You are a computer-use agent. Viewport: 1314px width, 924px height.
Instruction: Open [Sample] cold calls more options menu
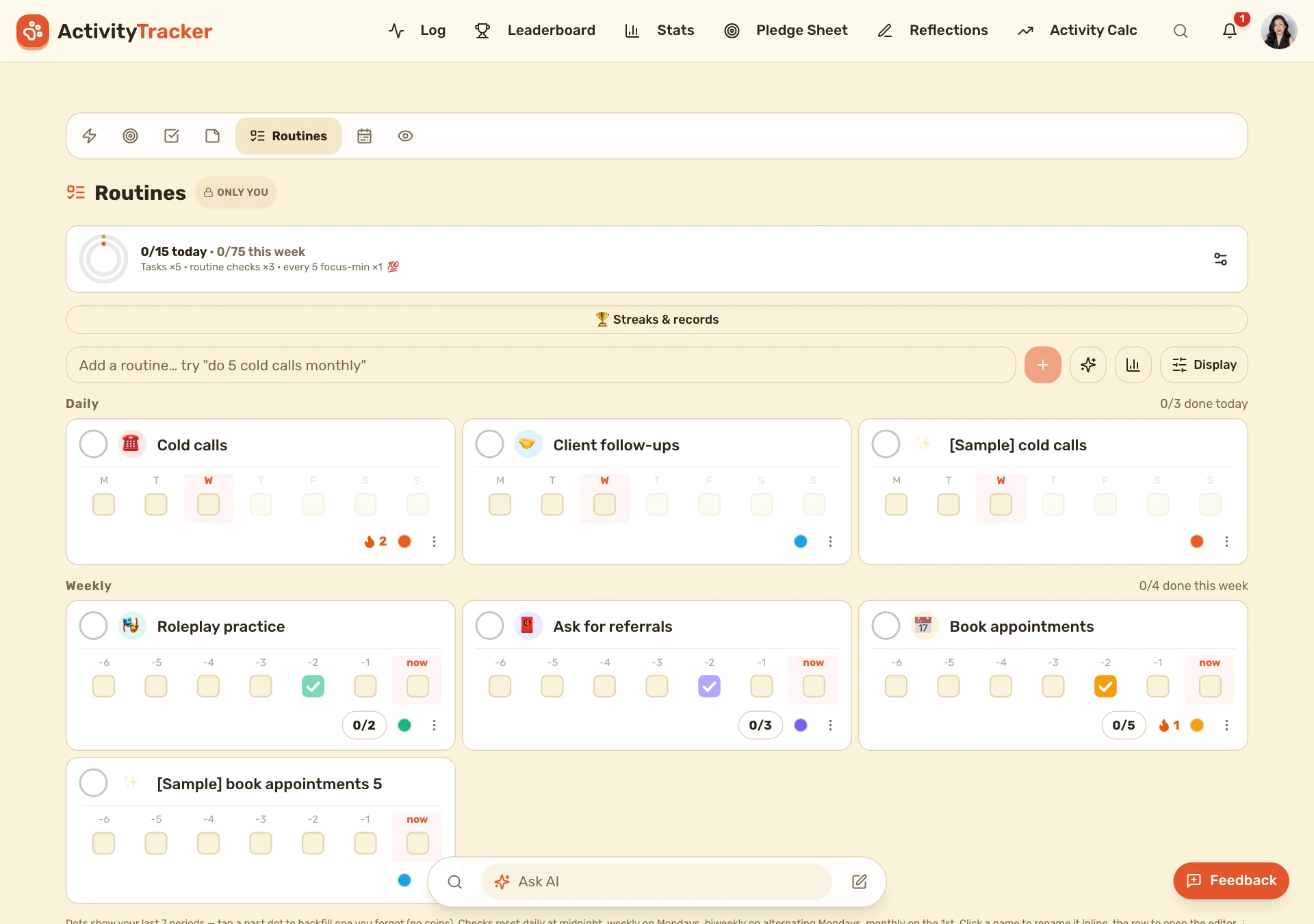[x=1226, y=541]
